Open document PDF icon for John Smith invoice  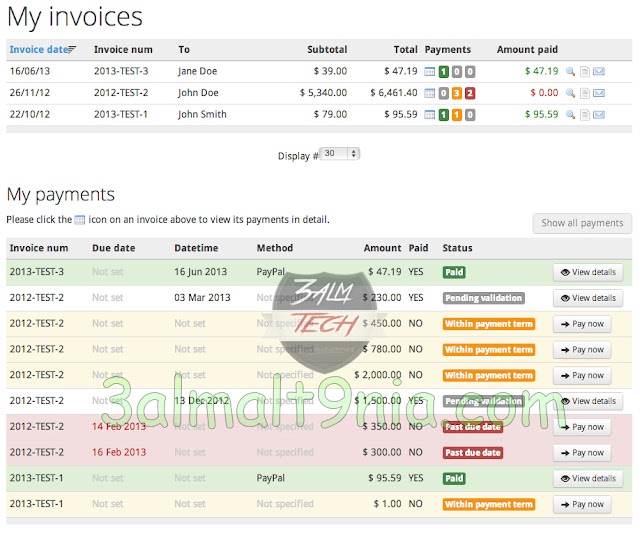(585, 115)
